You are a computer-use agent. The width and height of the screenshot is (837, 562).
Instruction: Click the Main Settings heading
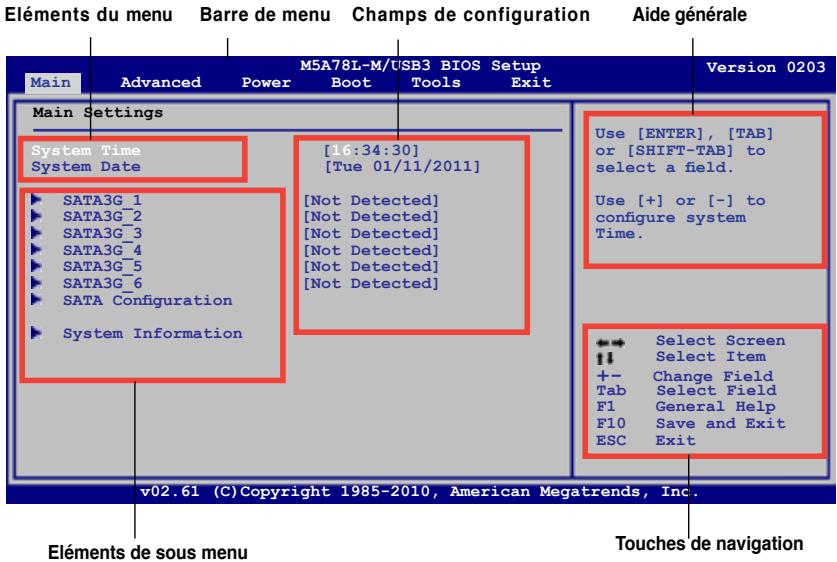pos(98,113)
